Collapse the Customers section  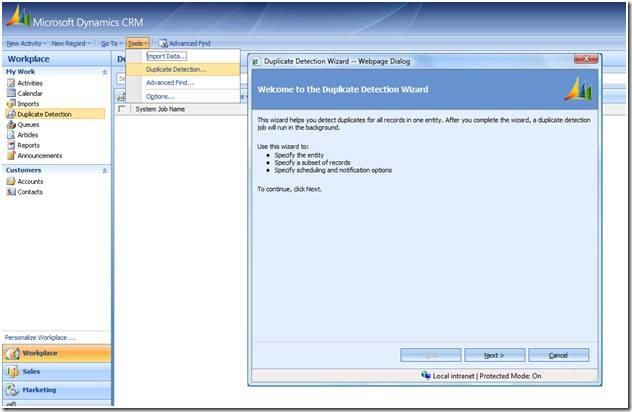[x=105, y=171]
